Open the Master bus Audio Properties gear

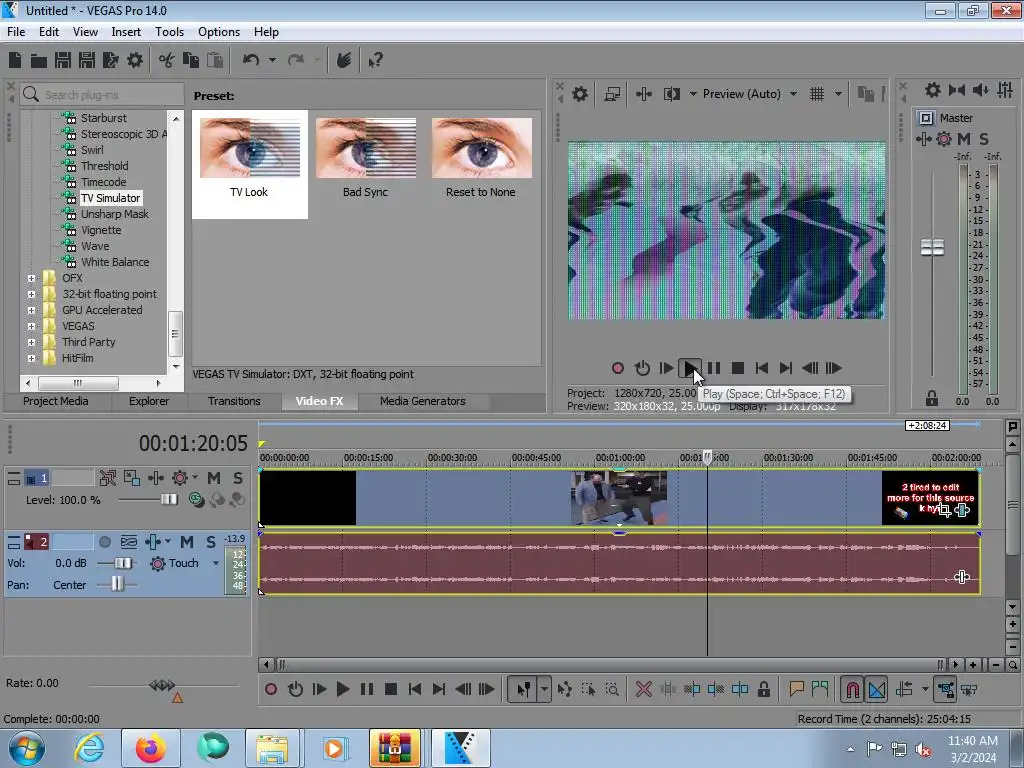(x=933, y=90)
